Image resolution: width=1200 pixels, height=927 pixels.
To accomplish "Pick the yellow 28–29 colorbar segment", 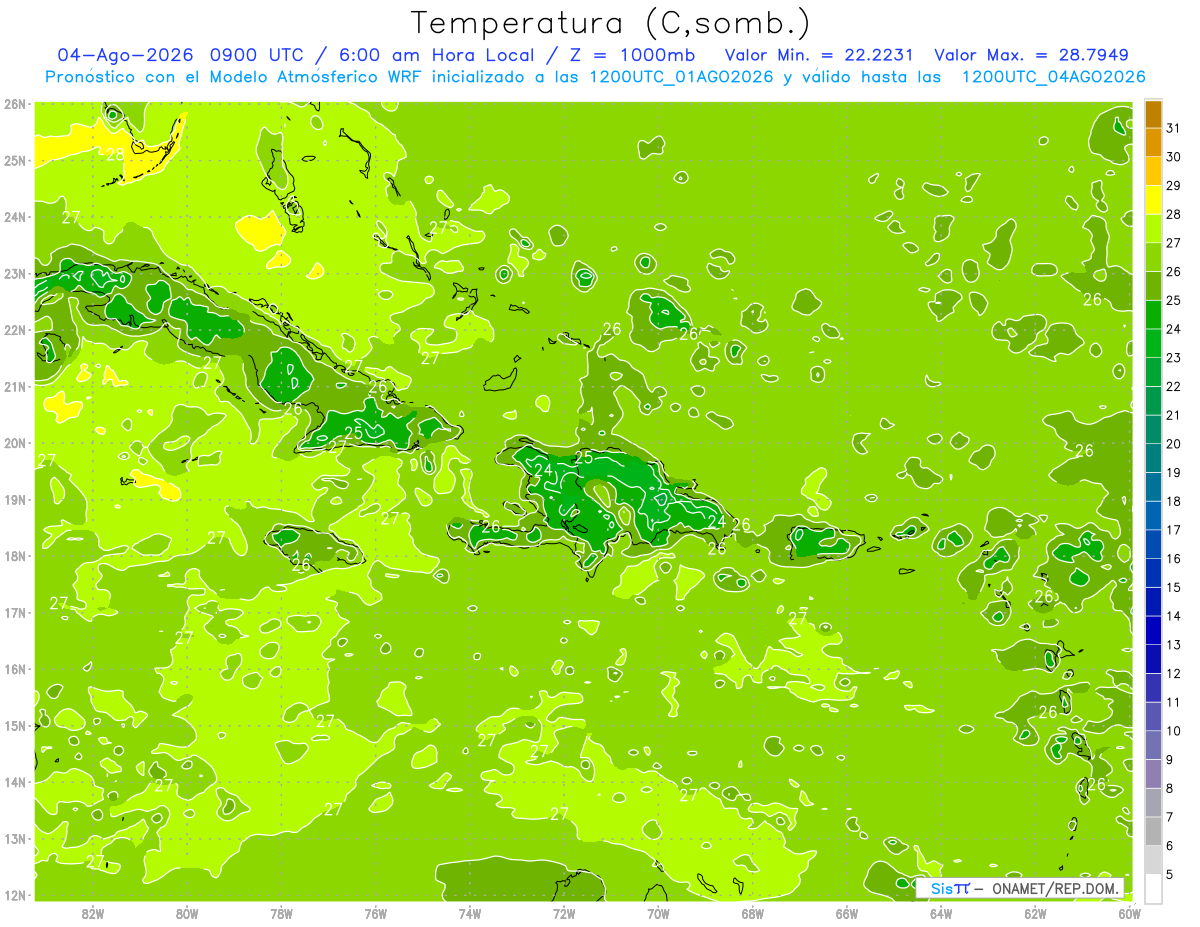I will click(1153, 200).
